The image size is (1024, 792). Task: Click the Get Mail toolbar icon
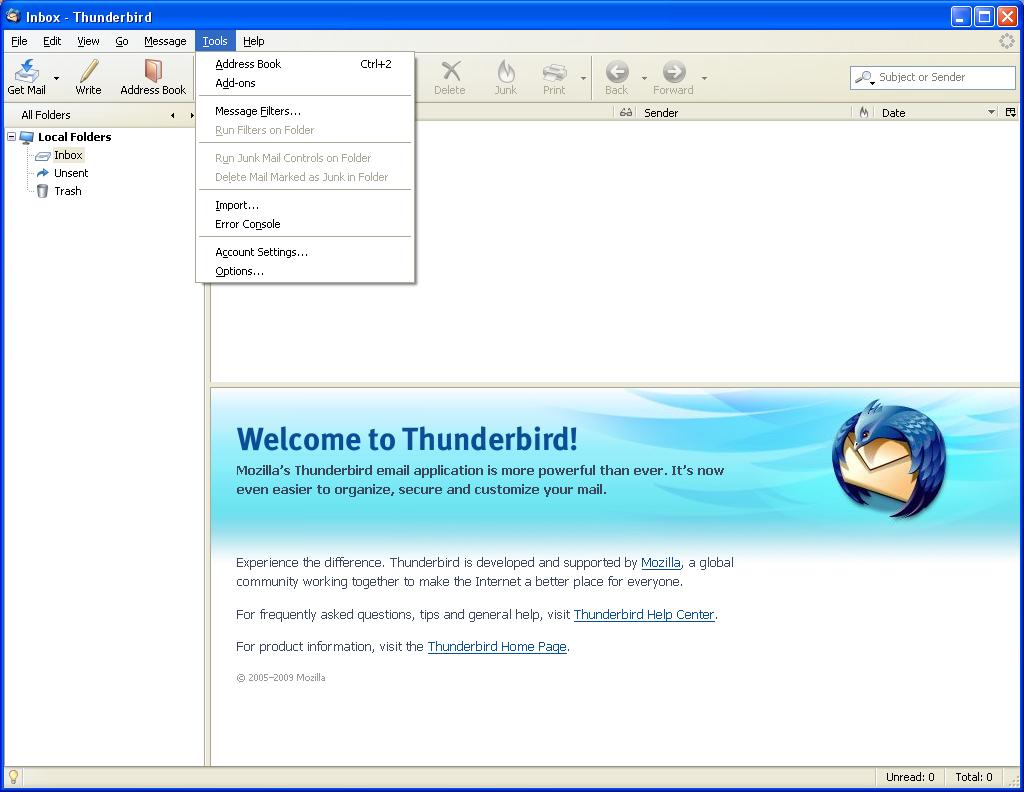click(x=27, y=71)
